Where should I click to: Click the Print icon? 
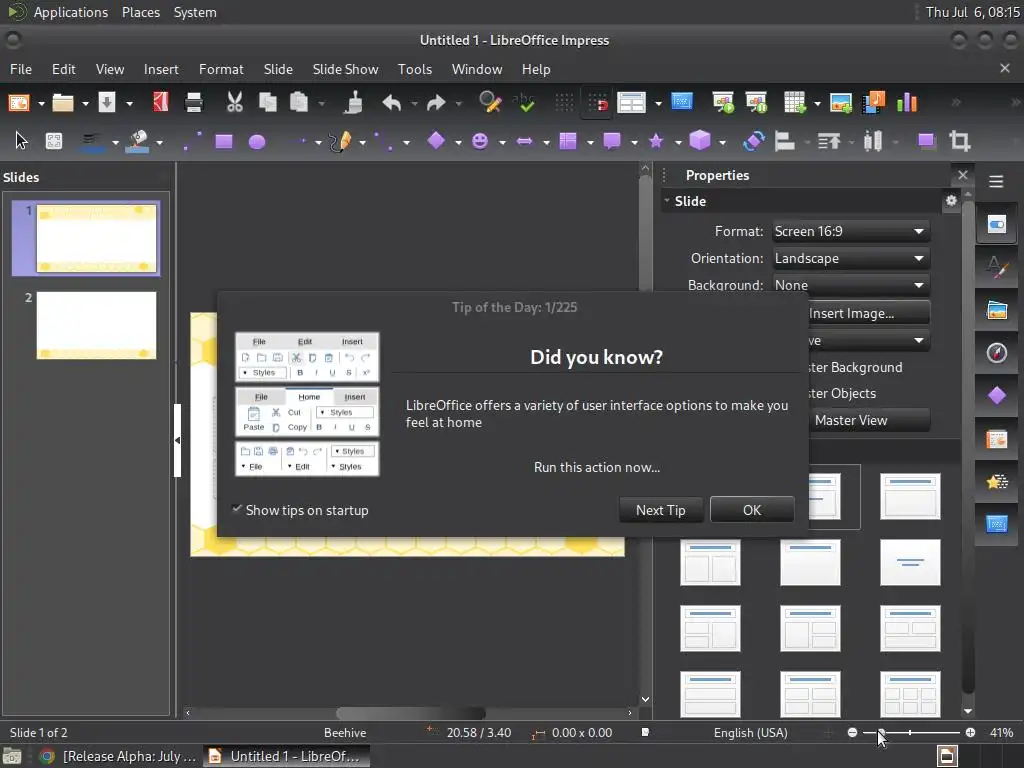194,103
